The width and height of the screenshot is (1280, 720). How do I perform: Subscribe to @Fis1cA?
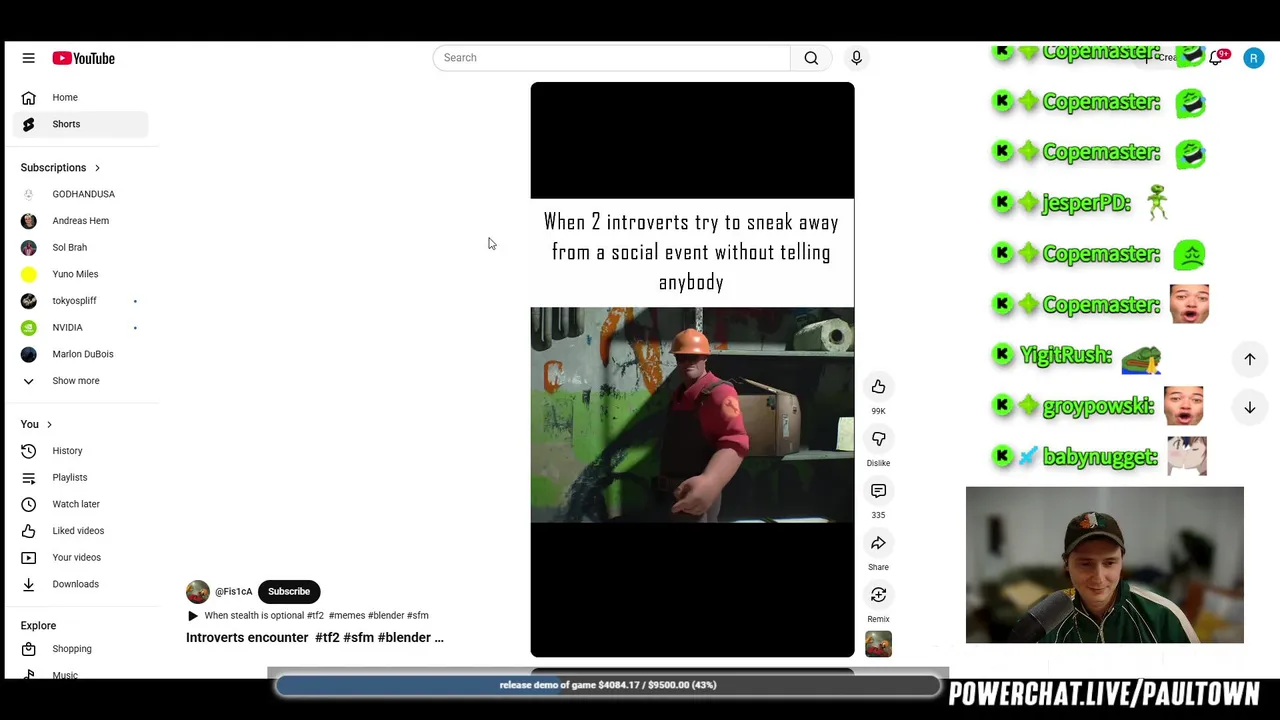(x=289, y=591)
